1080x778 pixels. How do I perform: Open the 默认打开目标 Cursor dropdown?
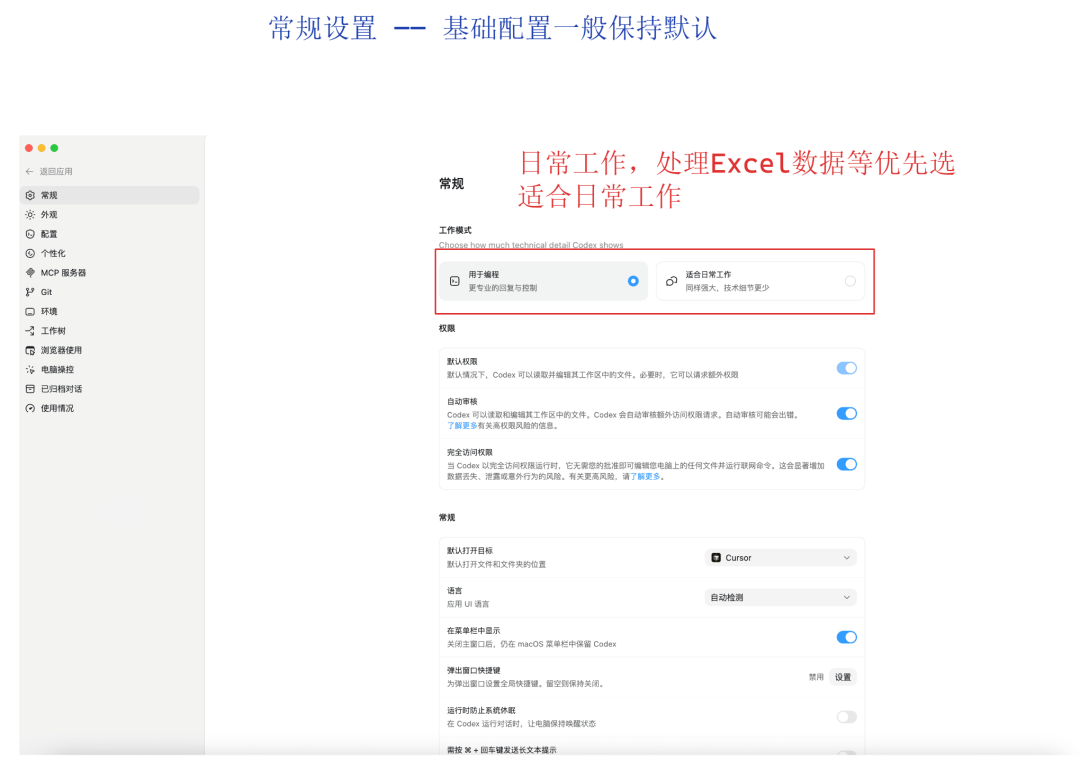780,558
